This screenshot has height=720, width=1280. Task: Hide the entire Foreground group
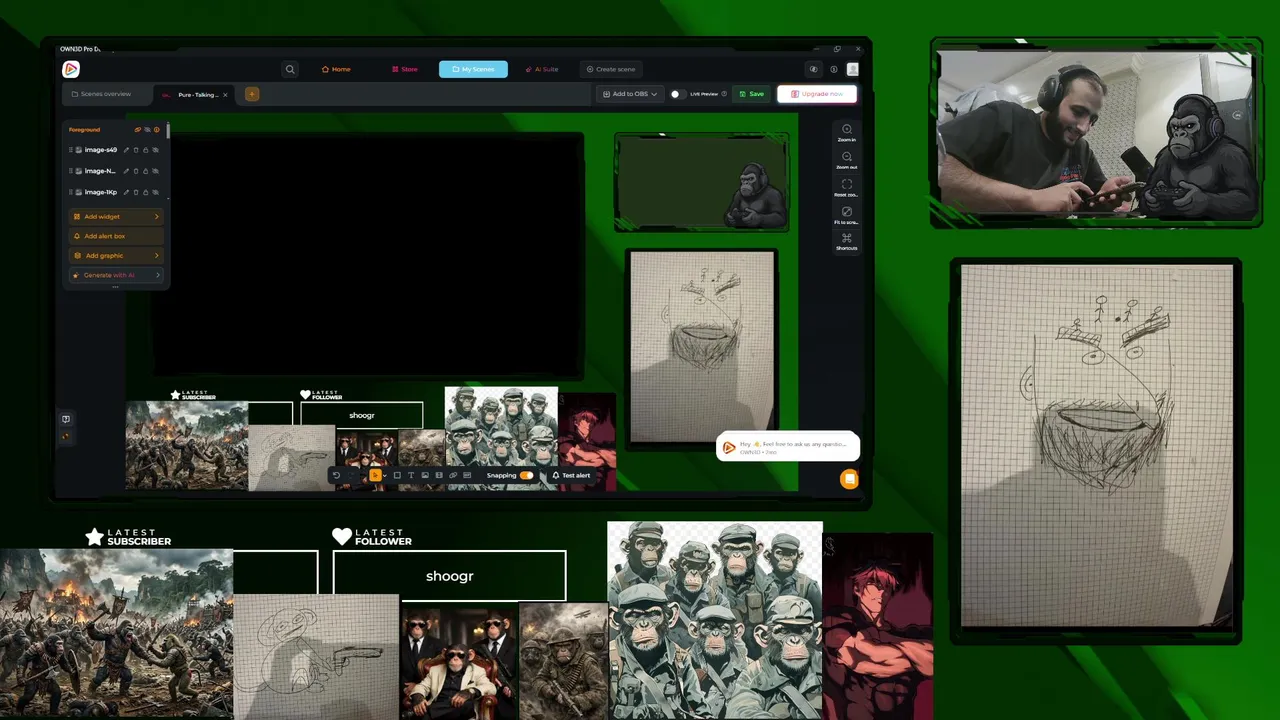tap(147, 130)
